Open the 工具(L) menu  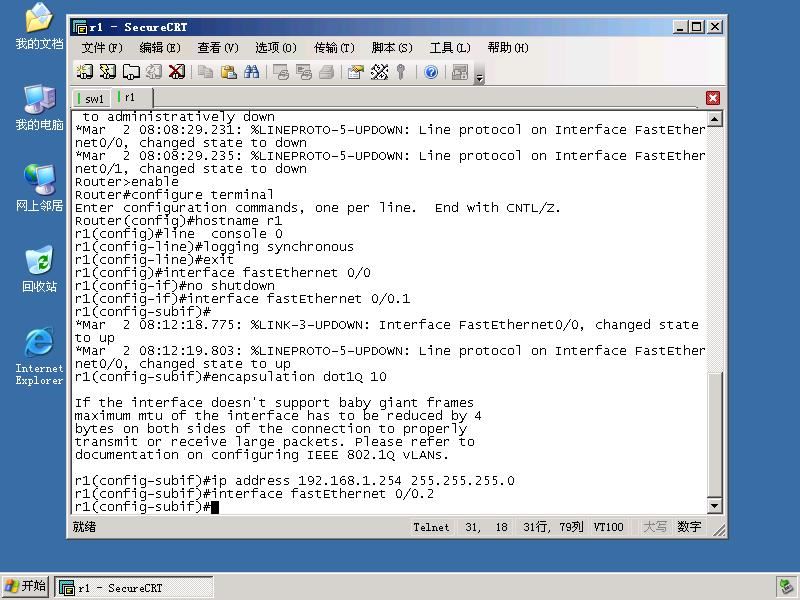[450, 48]
